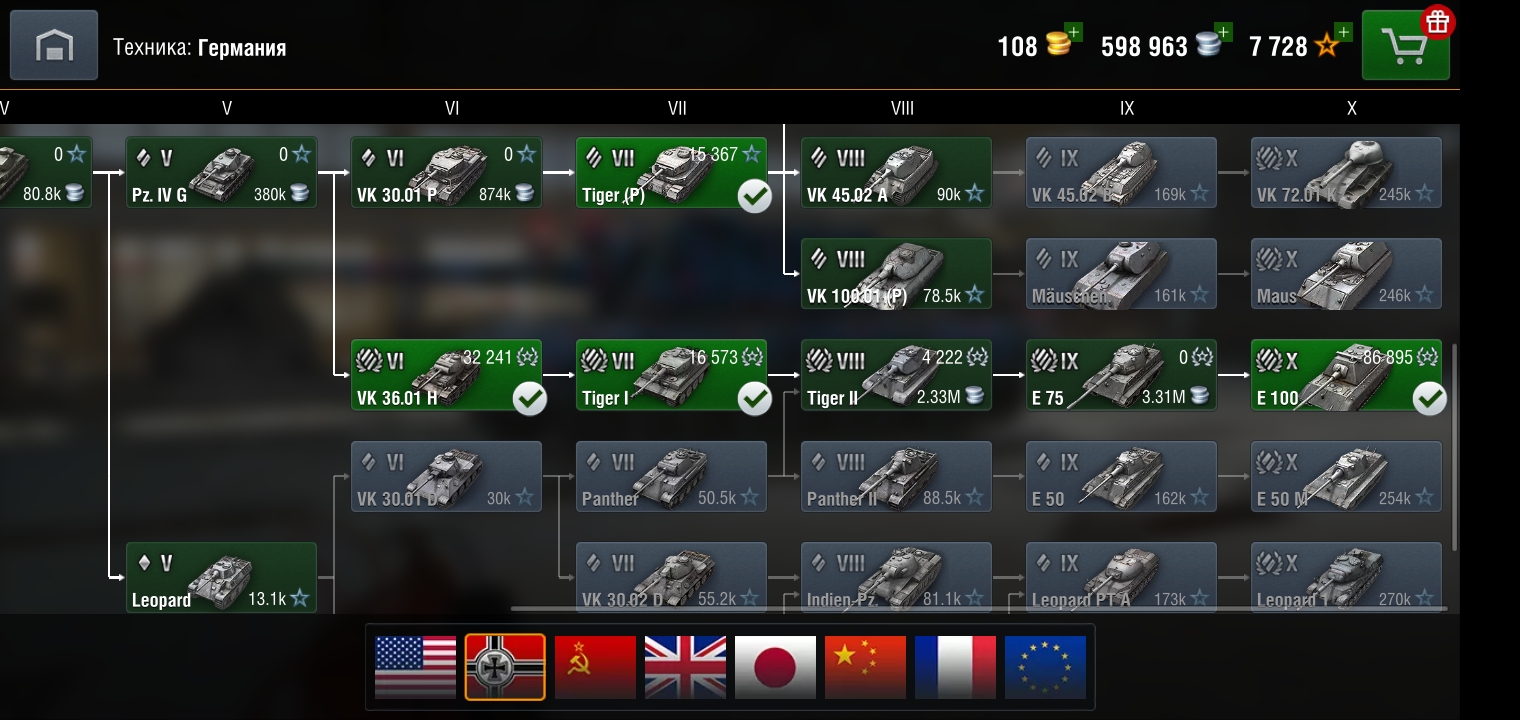Click the E 100 checkmark
Image resolution: width=1520 pixels, height=720 pixels.
click(x=1429, y=399)
